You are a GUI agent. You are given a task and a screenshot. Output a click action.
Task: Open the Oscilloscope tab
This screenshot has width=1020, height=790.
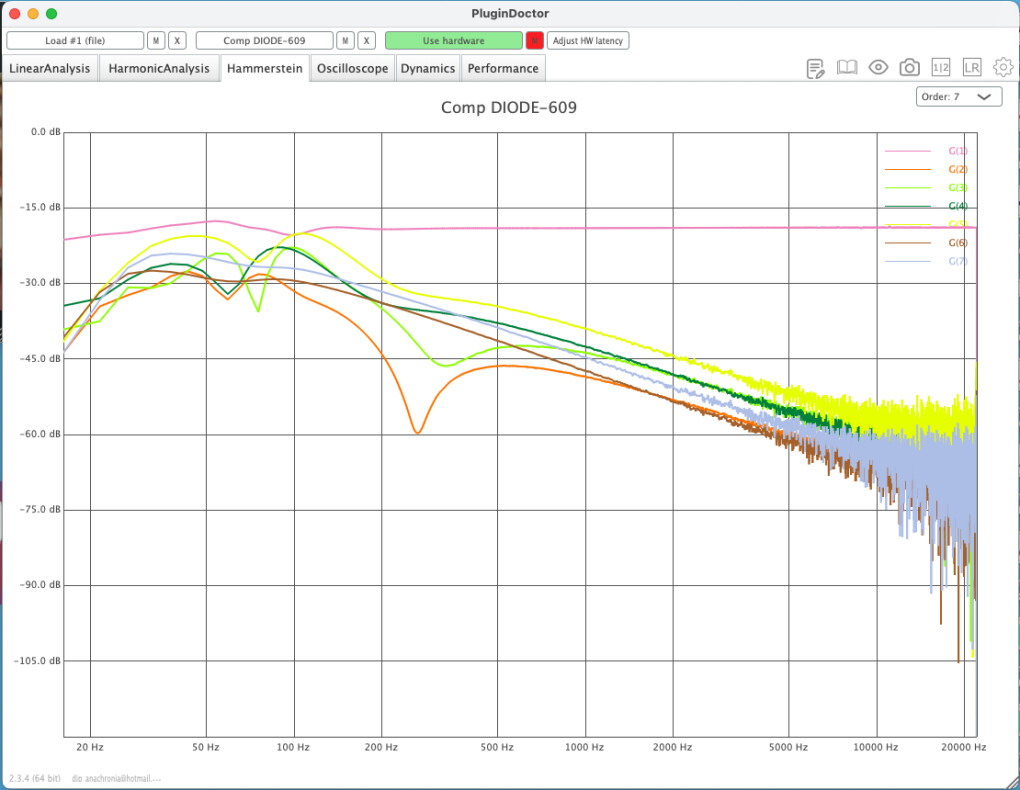coord(352,69)
